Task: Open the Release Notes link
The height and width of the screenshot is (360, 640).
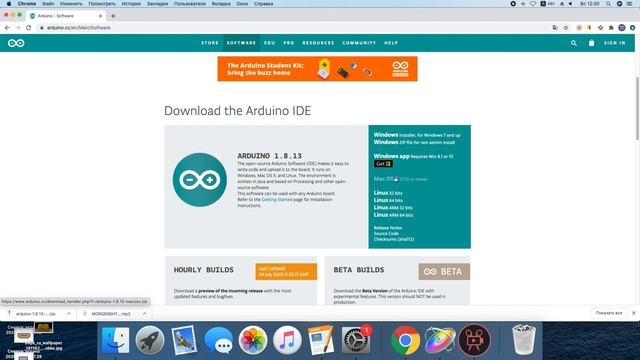Action: coord(388,228)
